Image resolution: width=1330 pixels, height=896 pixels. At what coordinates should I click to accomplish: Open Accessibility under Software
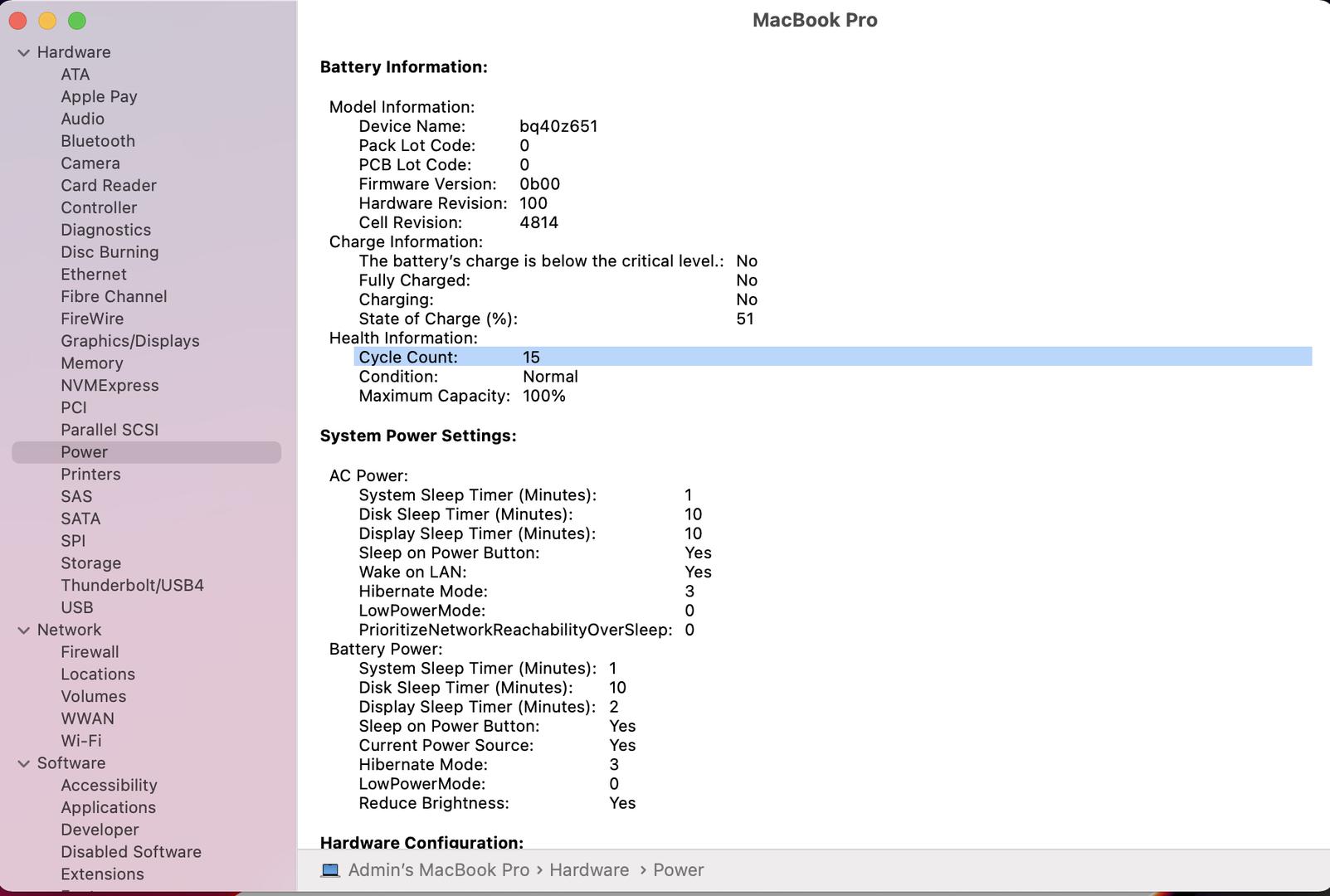click(x=109, y=786)
